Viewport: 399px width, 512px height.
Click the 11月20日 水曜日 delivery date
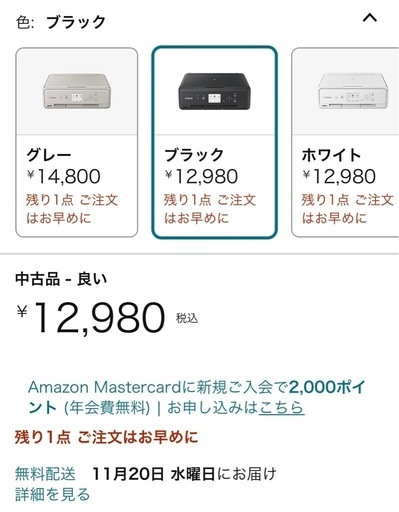click(x=153, y=474)
